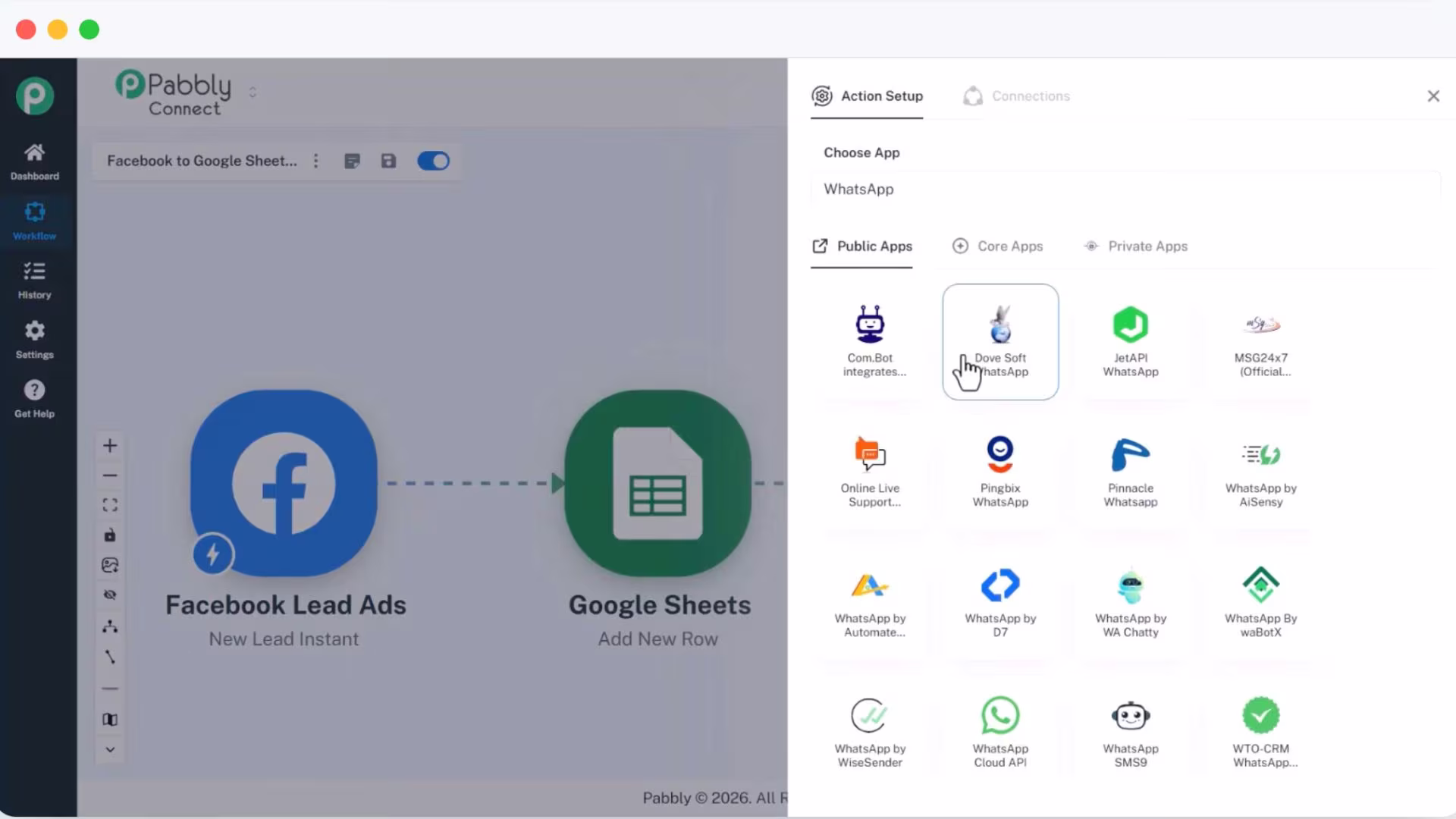Click the Add New Row label
Image resolution: width=1456 pixels, height=819 pixels.
click(x=658, y=639)
